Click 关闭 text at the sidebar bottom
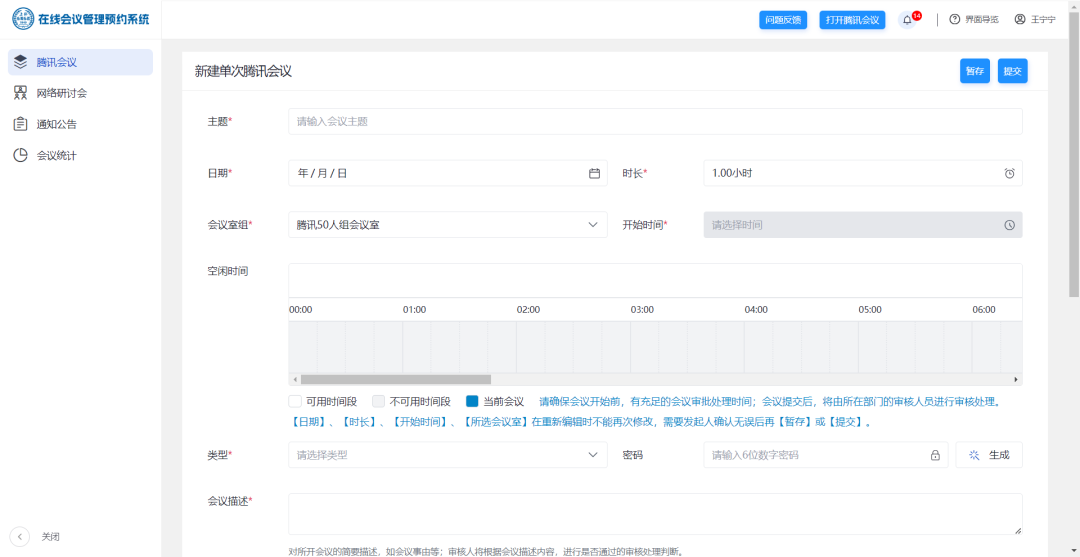The height and width of the screenshot is (557, 1080). click(x=50, y=536)
